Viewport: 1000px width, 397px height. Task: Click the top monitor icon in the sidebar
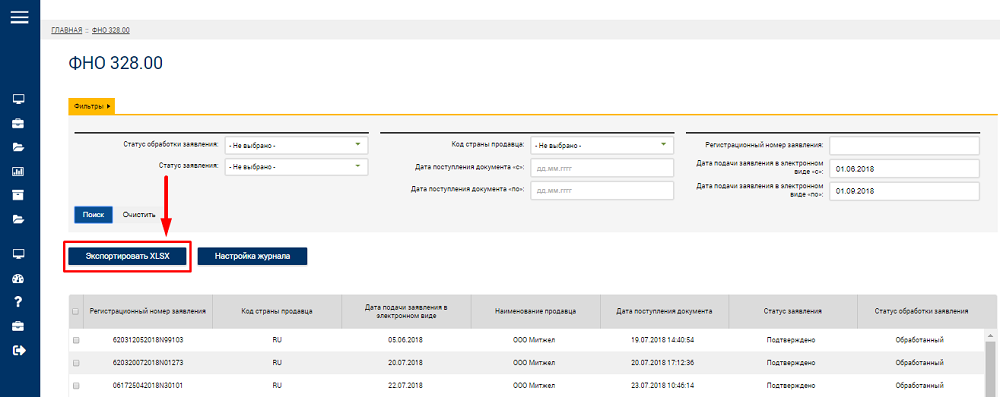[18, 99]
